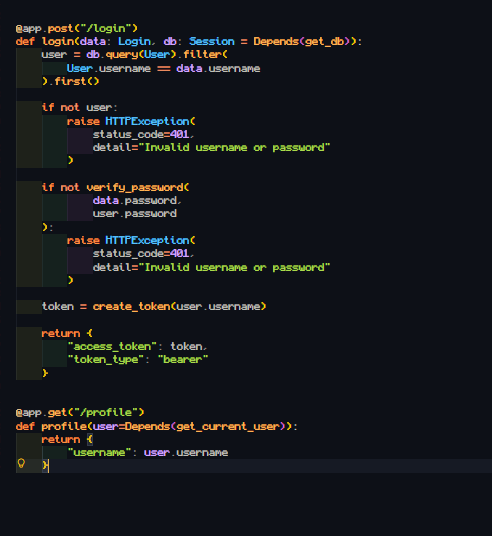Click the "access_token" dictionary key
The height and width of the screenshot is (536, 492).
point(112,347)
